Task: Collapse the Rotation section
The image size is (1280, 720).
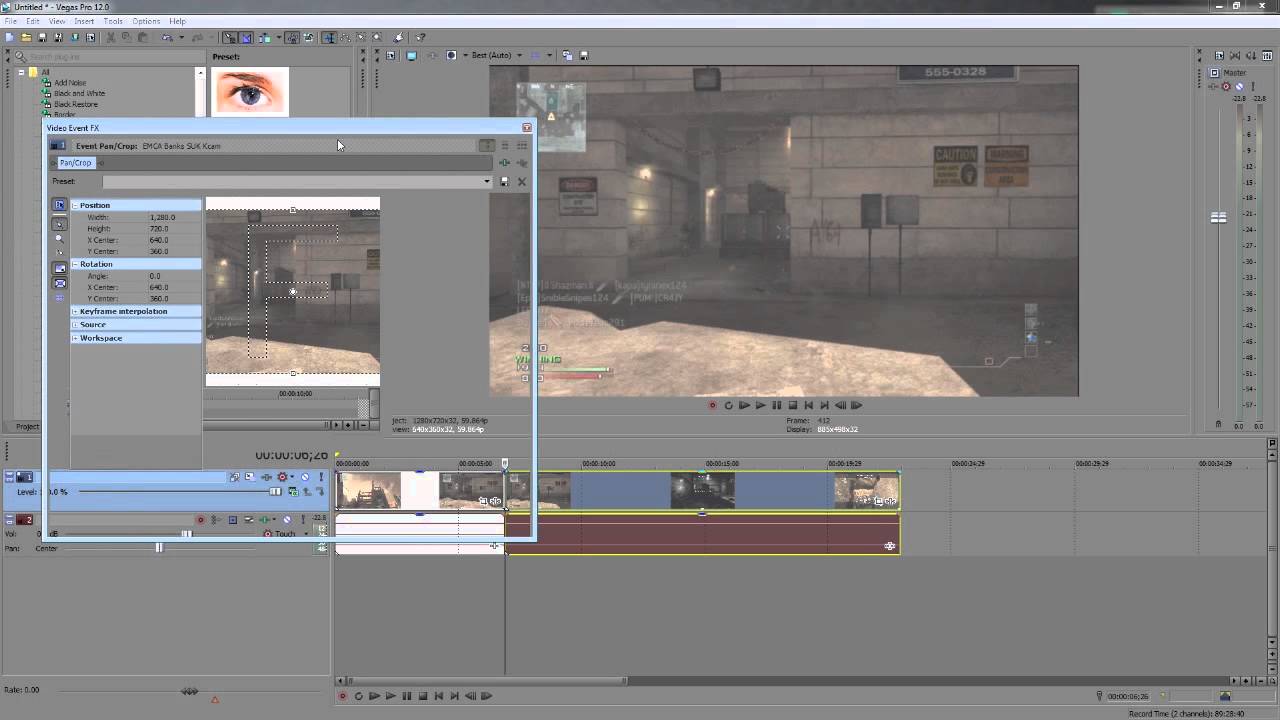Action: coord(74,264)
